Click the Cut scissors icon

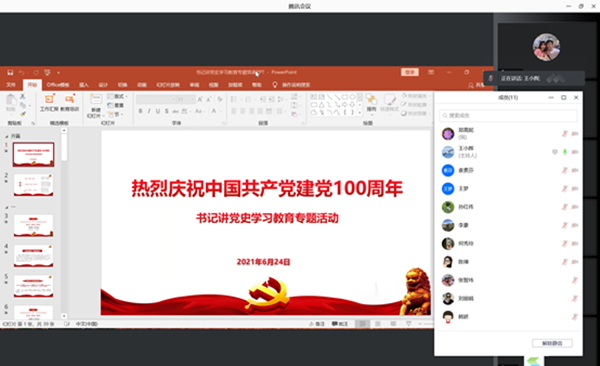(23, 96)
